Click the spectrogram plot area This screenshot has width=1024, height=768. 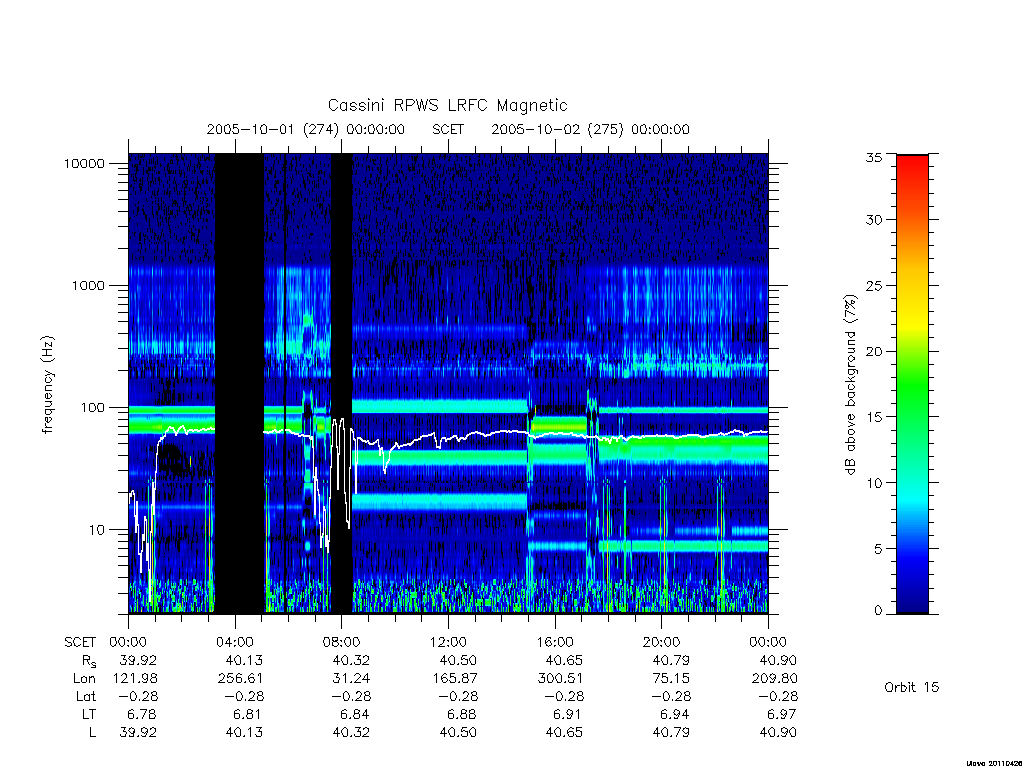[448, 383]
